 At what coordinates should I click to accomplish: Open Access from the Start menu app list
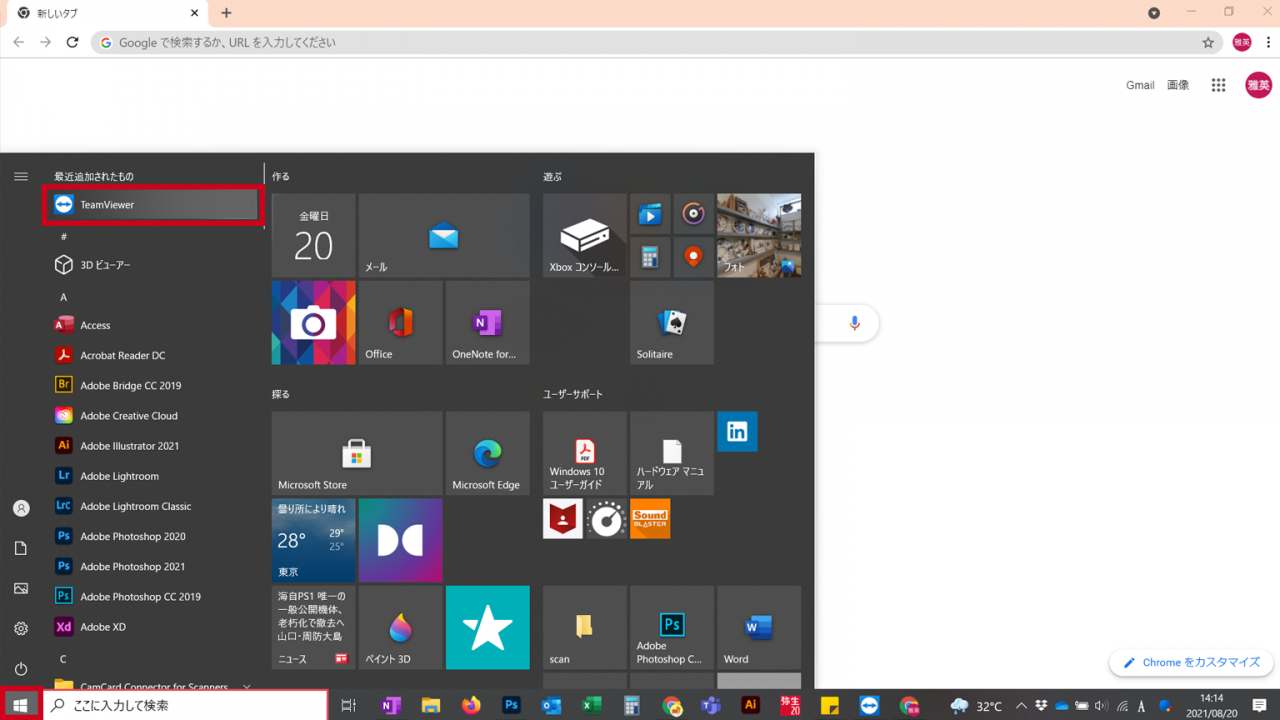(153, 325)
